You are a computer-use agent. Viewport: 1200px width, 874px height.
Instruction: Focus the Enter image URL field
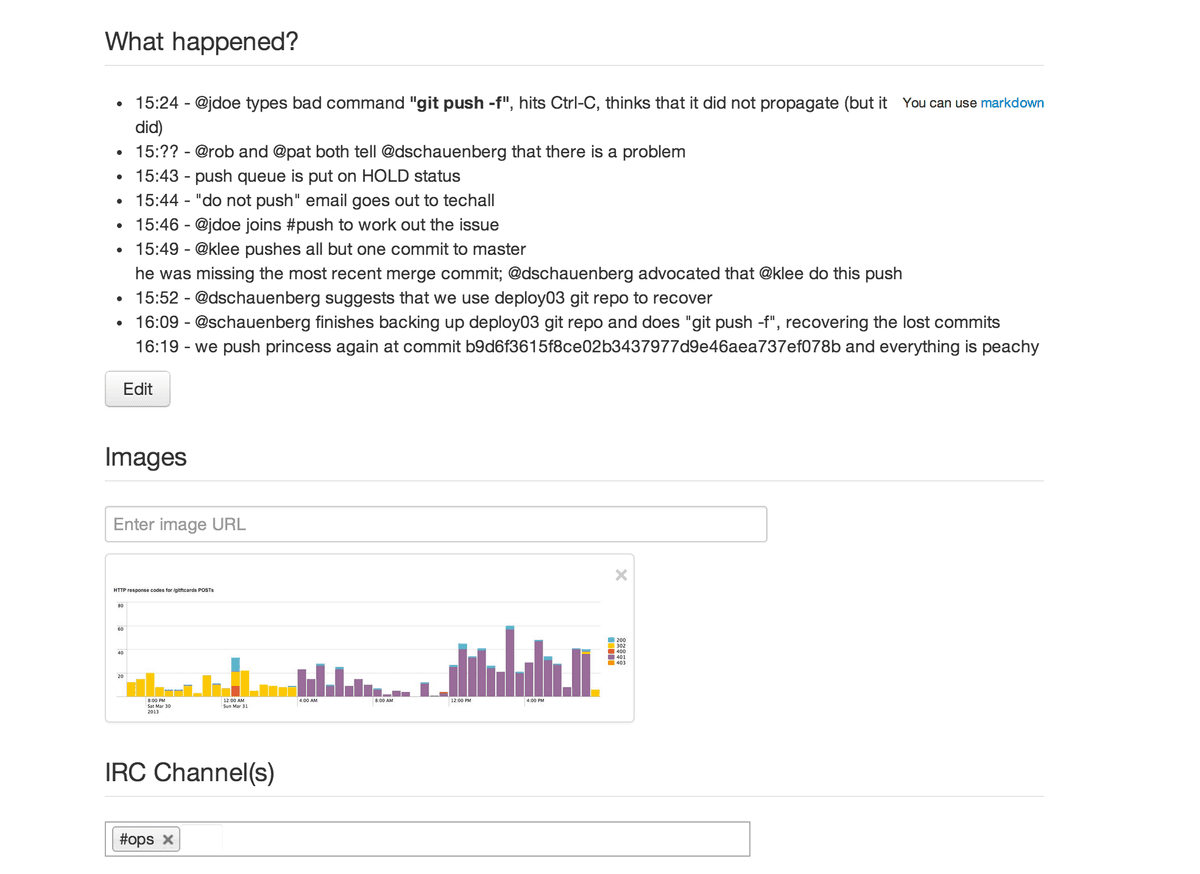pos(436,524)
